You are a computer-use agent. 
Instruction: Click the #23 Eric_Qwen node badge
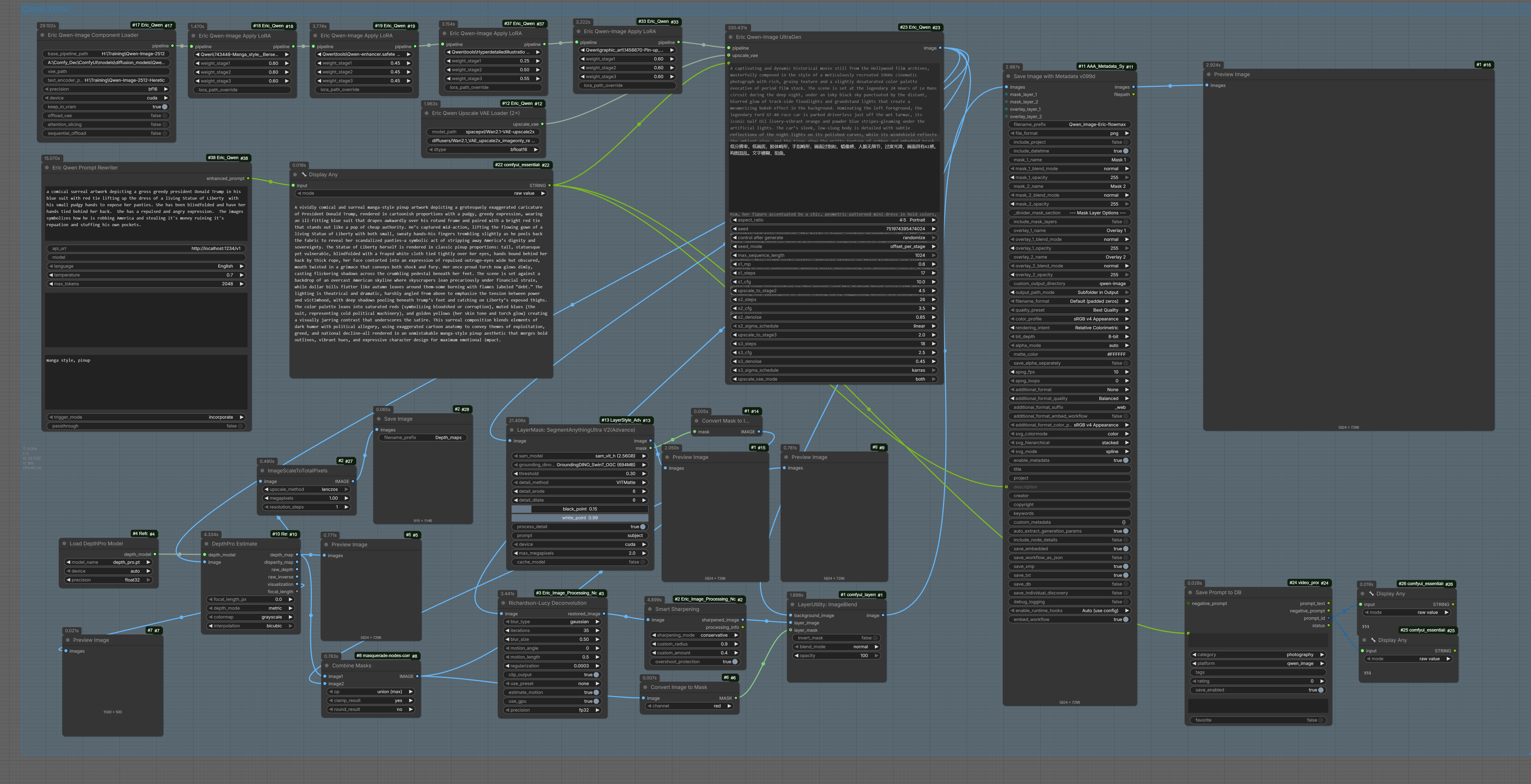pos(920,27)
